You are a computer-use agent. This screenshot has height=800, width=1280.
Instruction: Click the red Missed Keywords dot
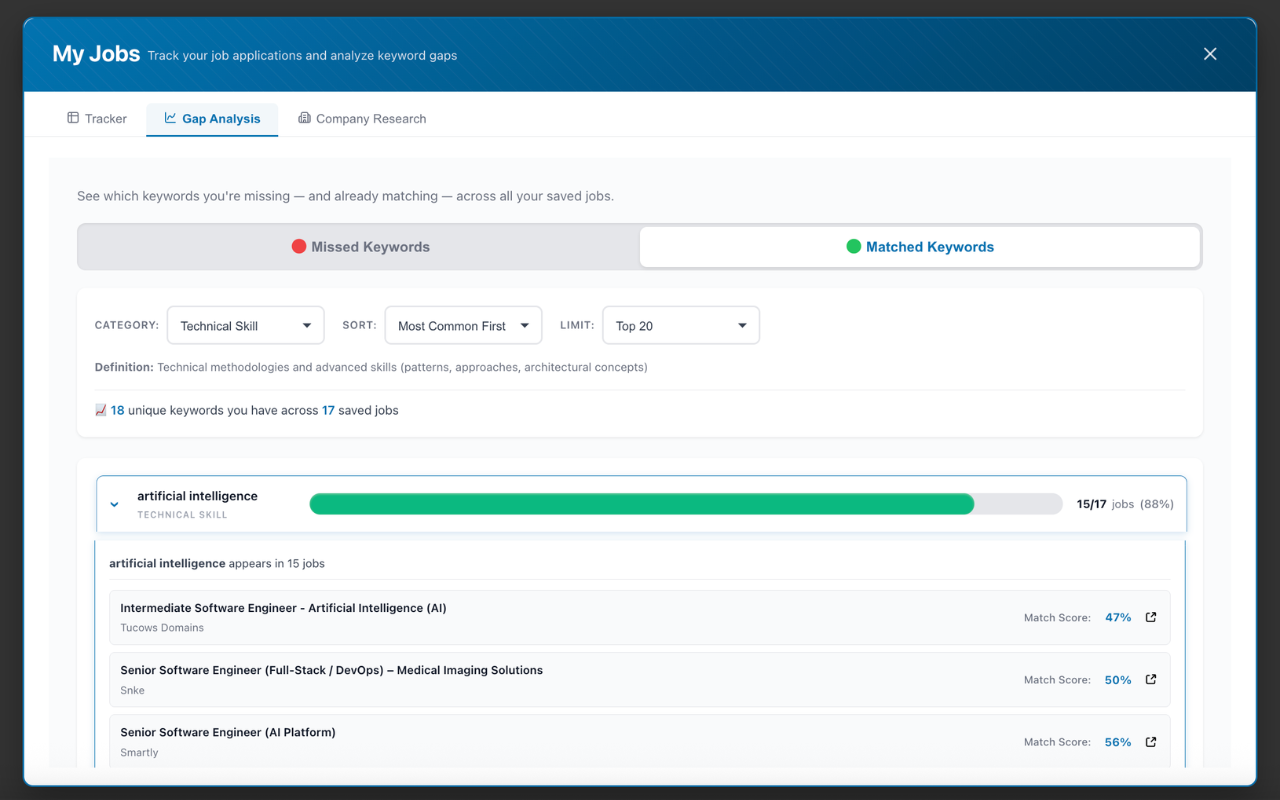298,246
